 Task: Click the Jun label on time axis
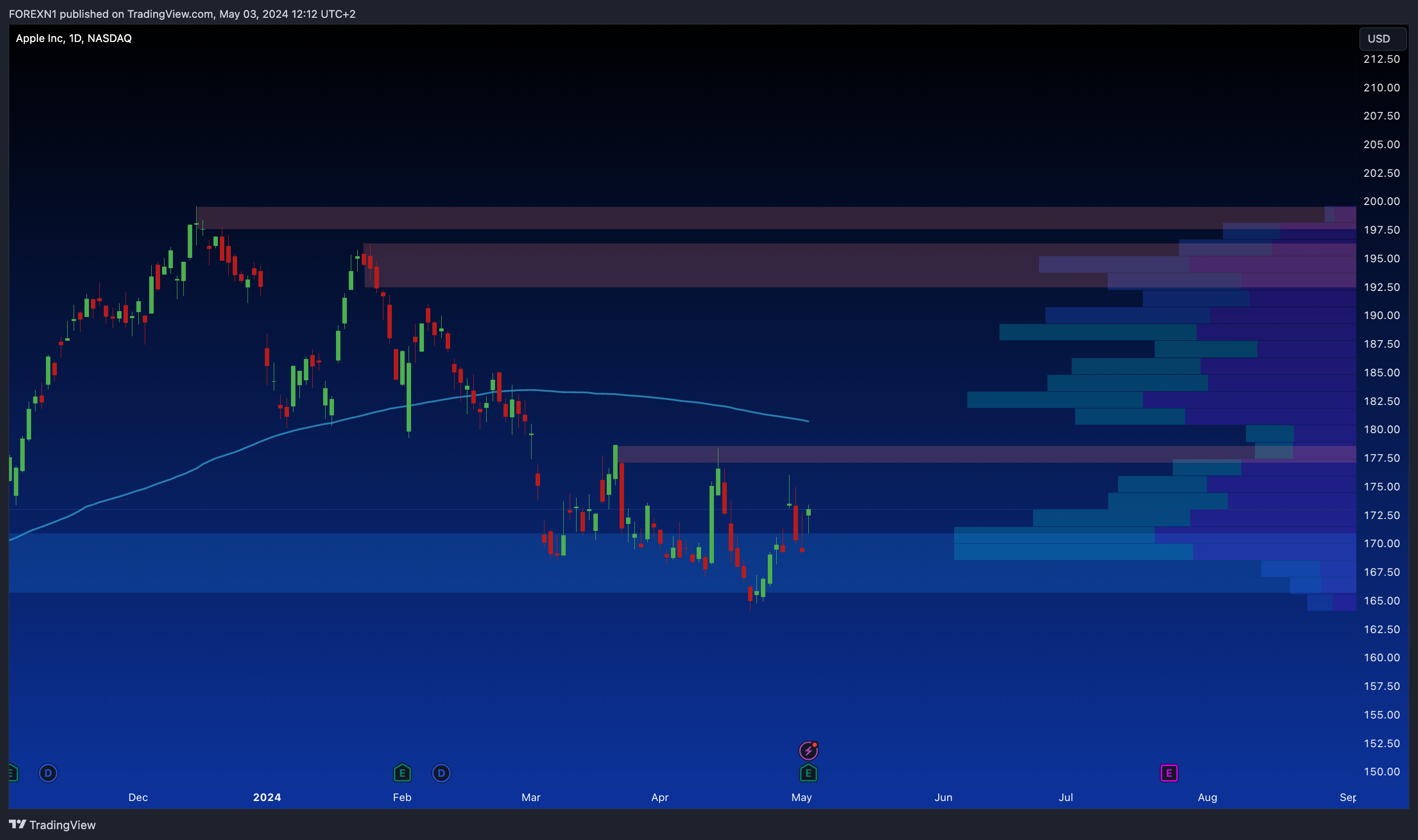[x=943, y=797]
